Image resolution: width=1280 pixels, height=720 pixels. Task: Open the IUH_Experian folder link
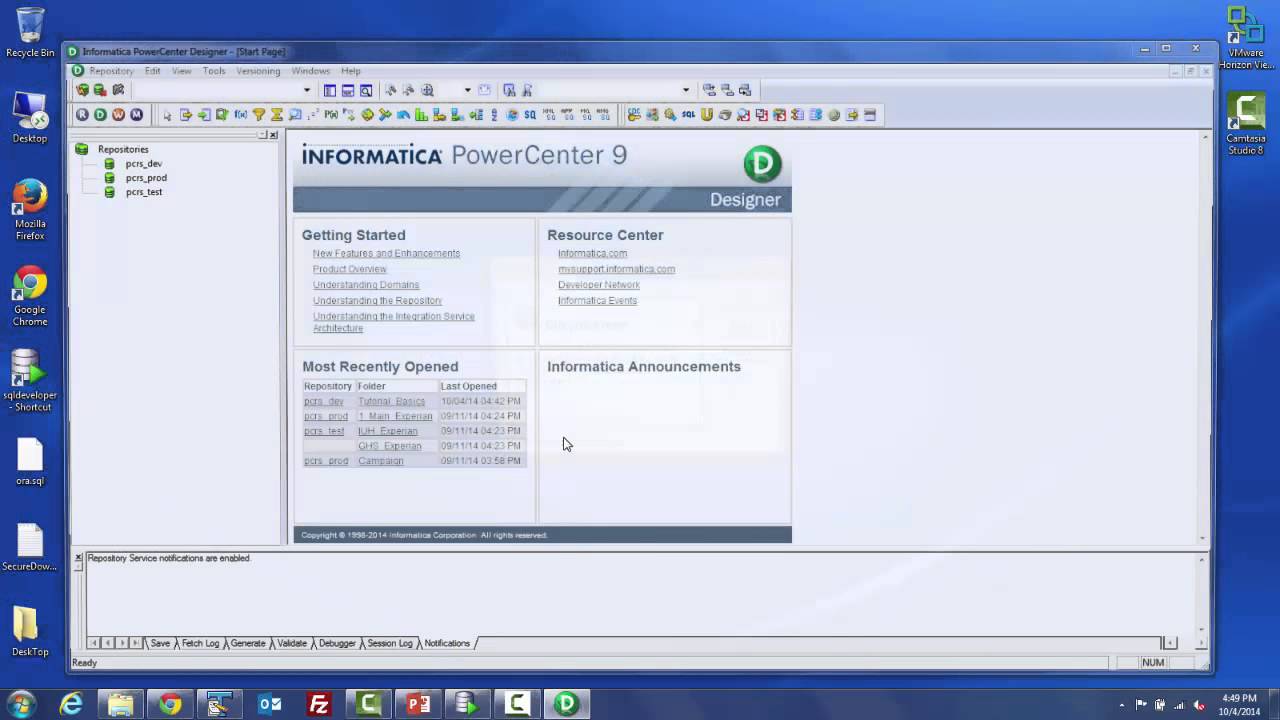tap(387, 431)
